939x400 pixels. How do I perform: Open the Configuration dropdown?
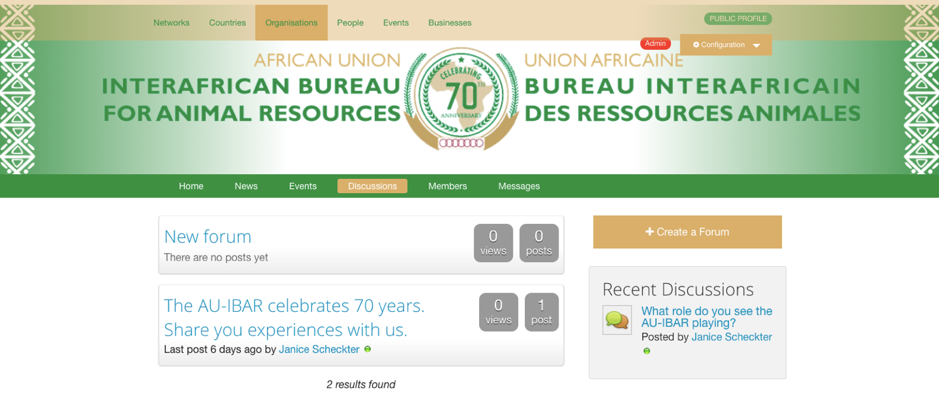[726, 45]
